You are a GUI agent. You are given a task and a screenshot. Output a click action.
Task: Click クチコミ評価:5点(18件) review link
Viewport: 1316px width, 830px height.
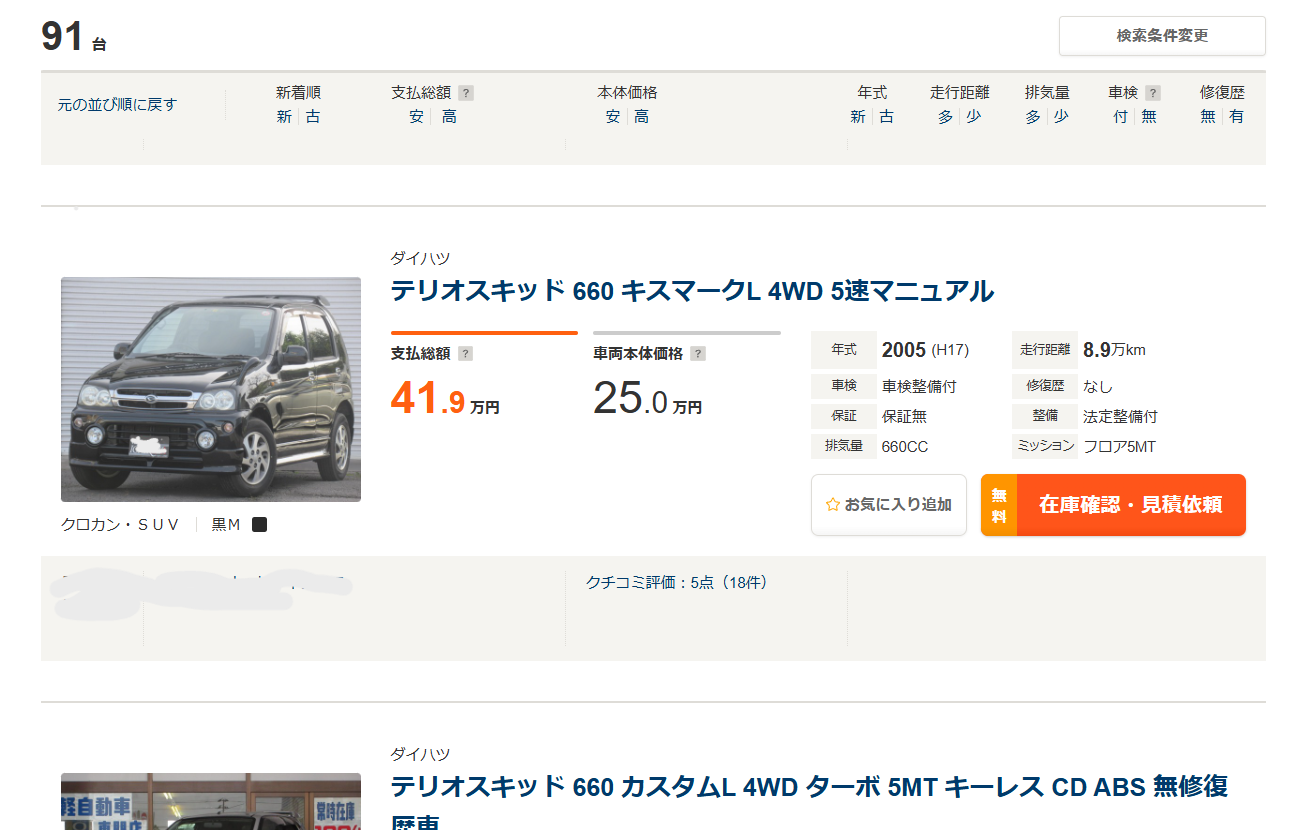[x=677, y=582]
